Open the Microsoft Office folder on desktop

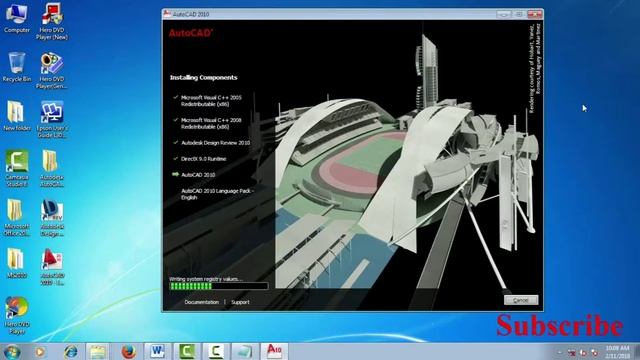pos(17,218)
